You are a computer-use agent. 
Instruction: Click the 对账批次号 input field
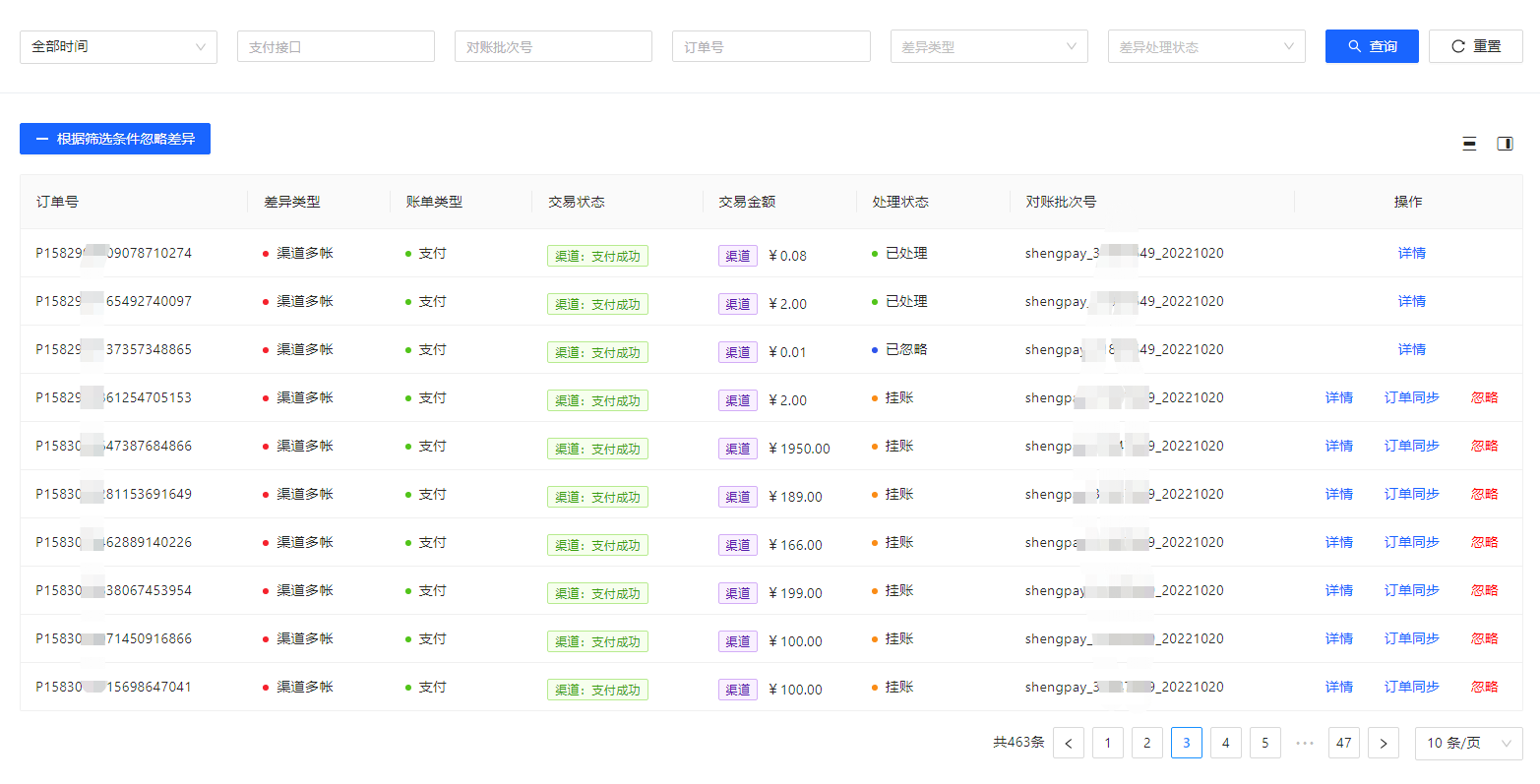click(553, 46)
